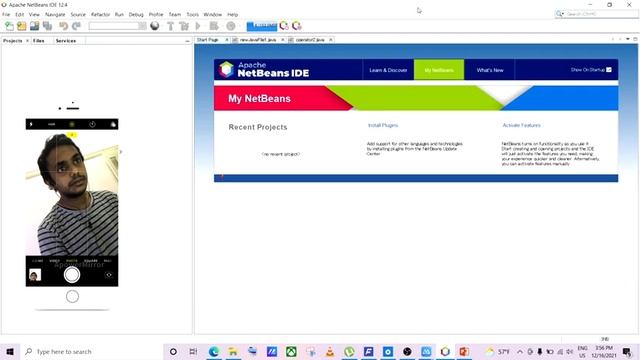Click the Undo arrow in toolbar
The image size is (640, 360).
coord(63,26)
